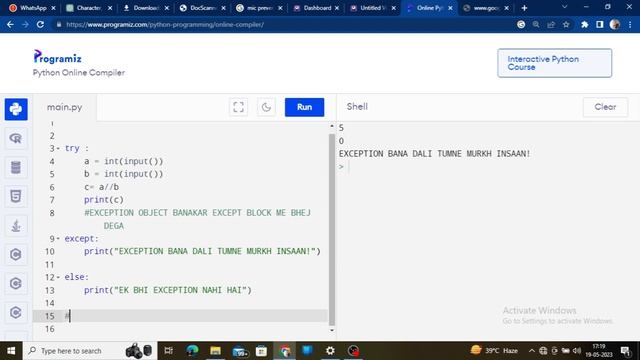Screen dimensions: 640x360
Task: Switch to the Character browser tab
Action: click(x=89, y=8)
